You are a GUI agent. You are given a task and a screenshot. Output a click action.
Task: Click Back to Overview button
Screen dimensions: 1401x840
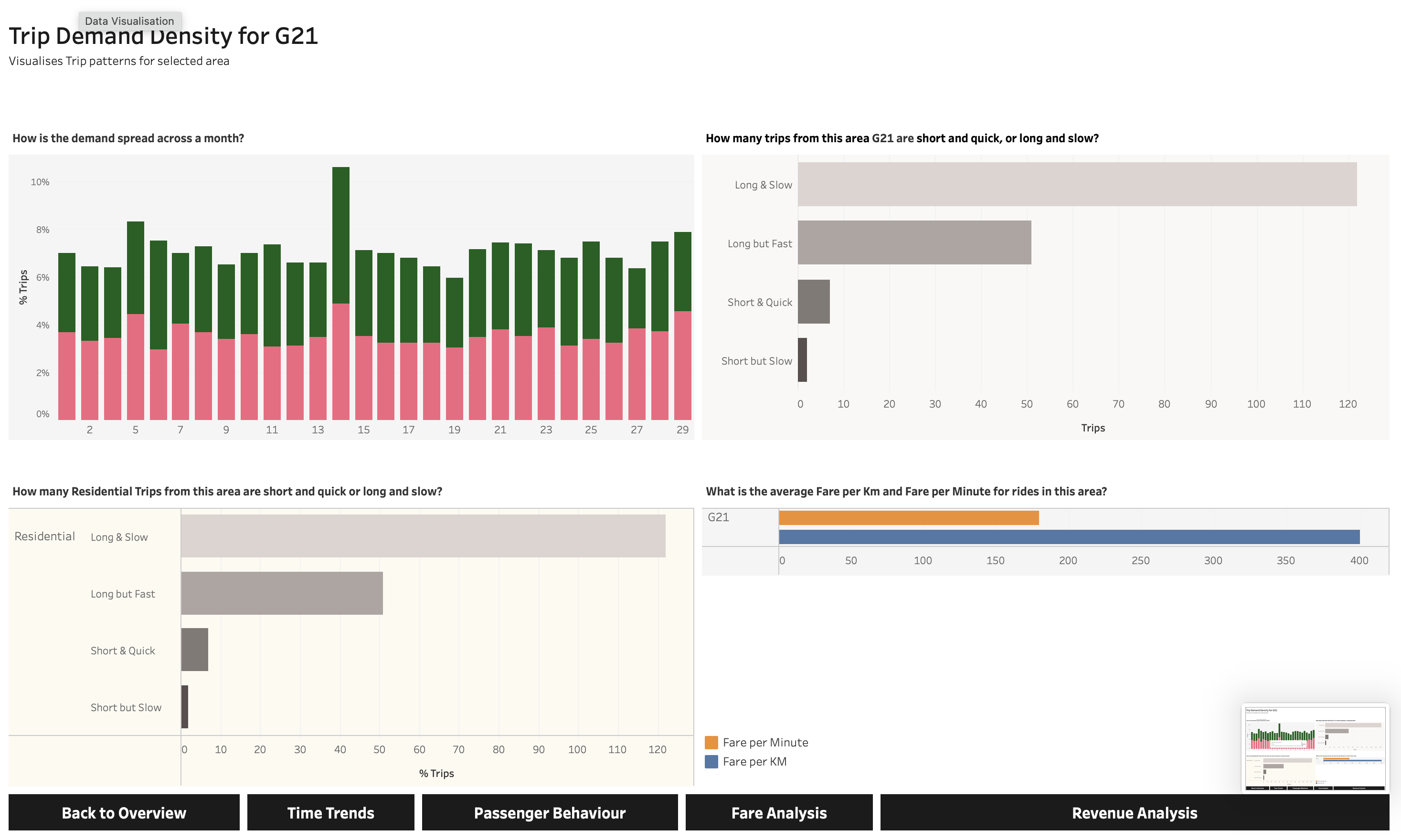pyautogui.click(x=124, y=812)
